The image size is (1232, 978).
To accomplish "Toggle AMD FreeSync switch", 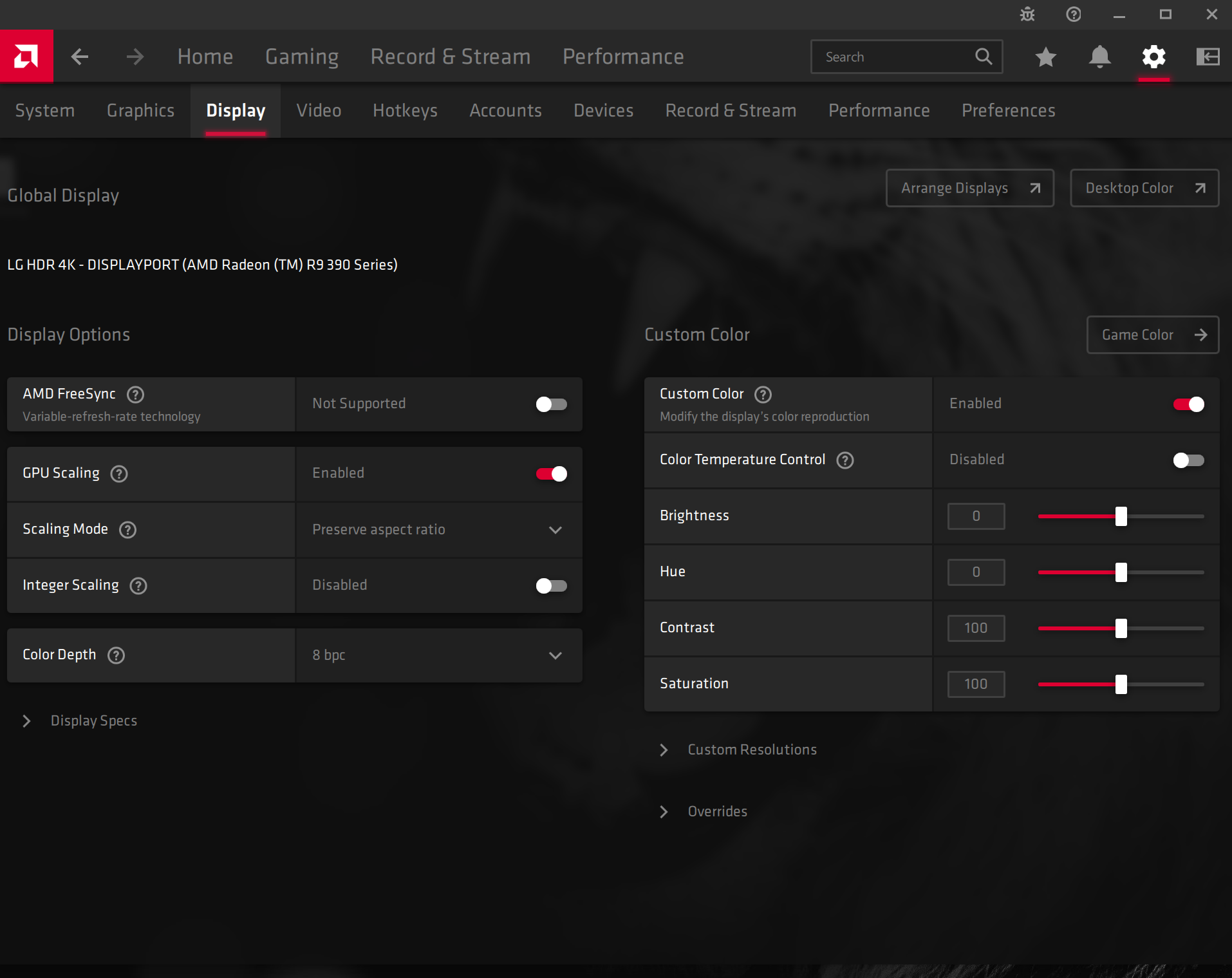I will coord(552,404).
